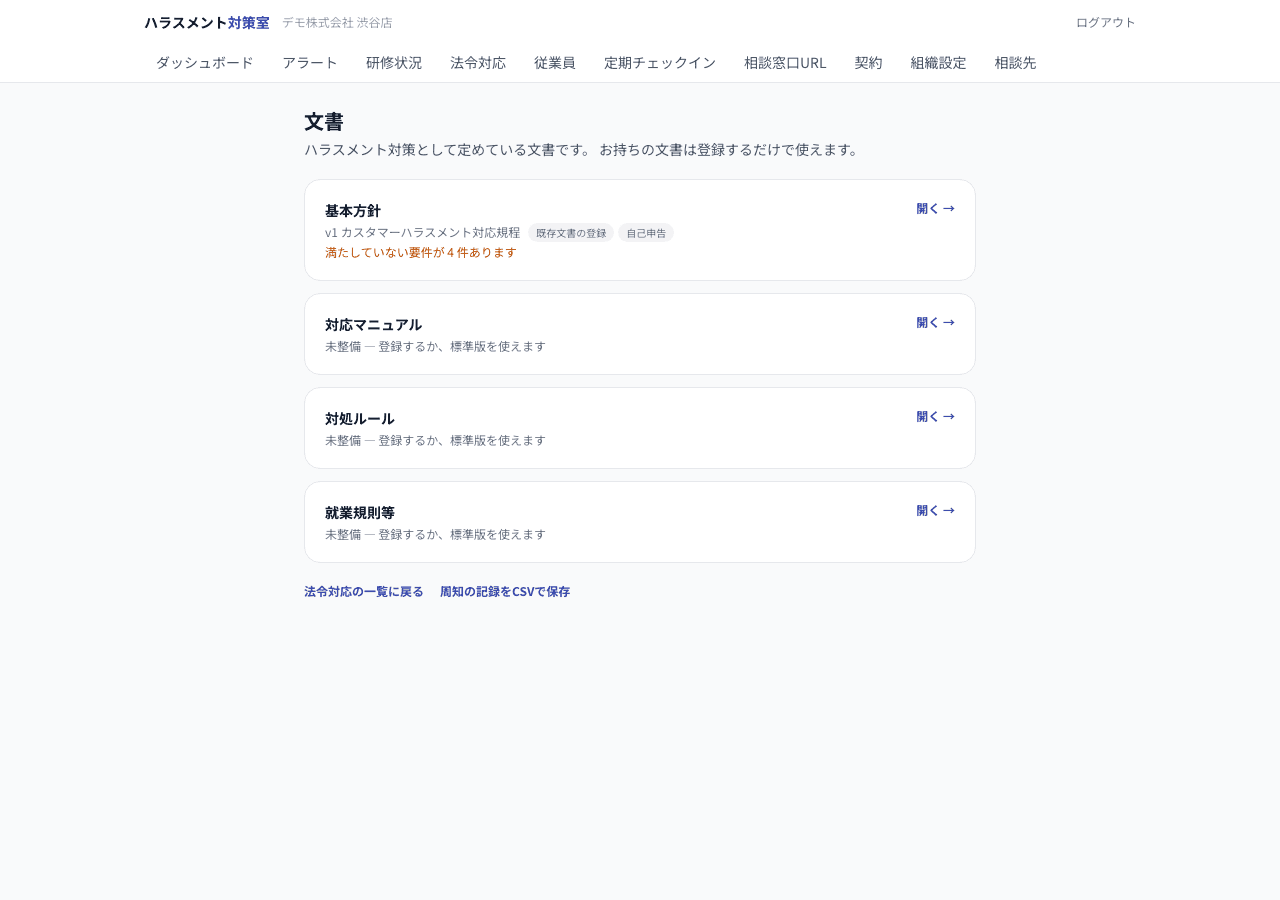Click the 対応マニュアル card title

(374, 324)
